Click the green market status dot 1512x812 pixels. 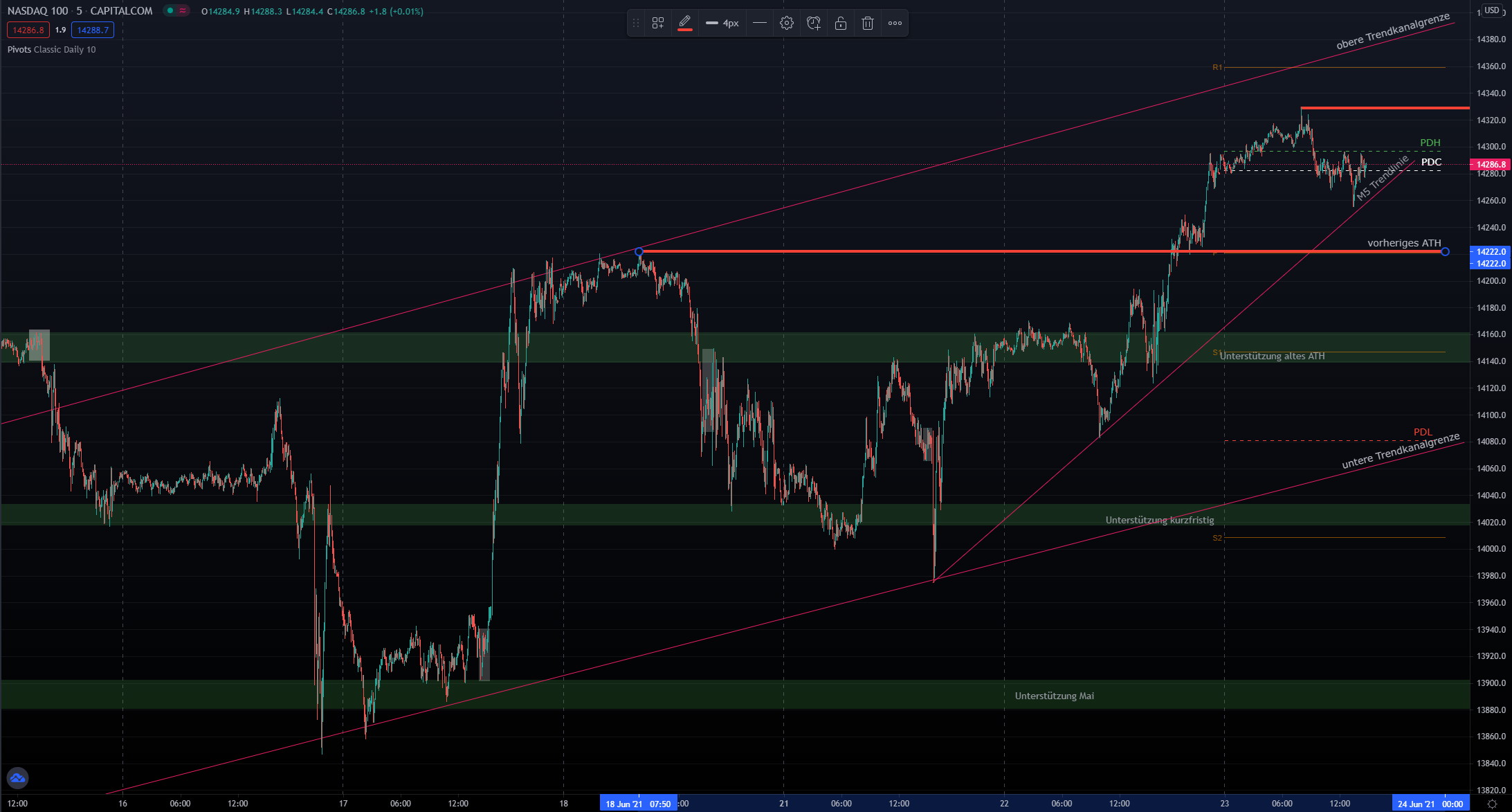pyautogui.click(x=170, y=11)
